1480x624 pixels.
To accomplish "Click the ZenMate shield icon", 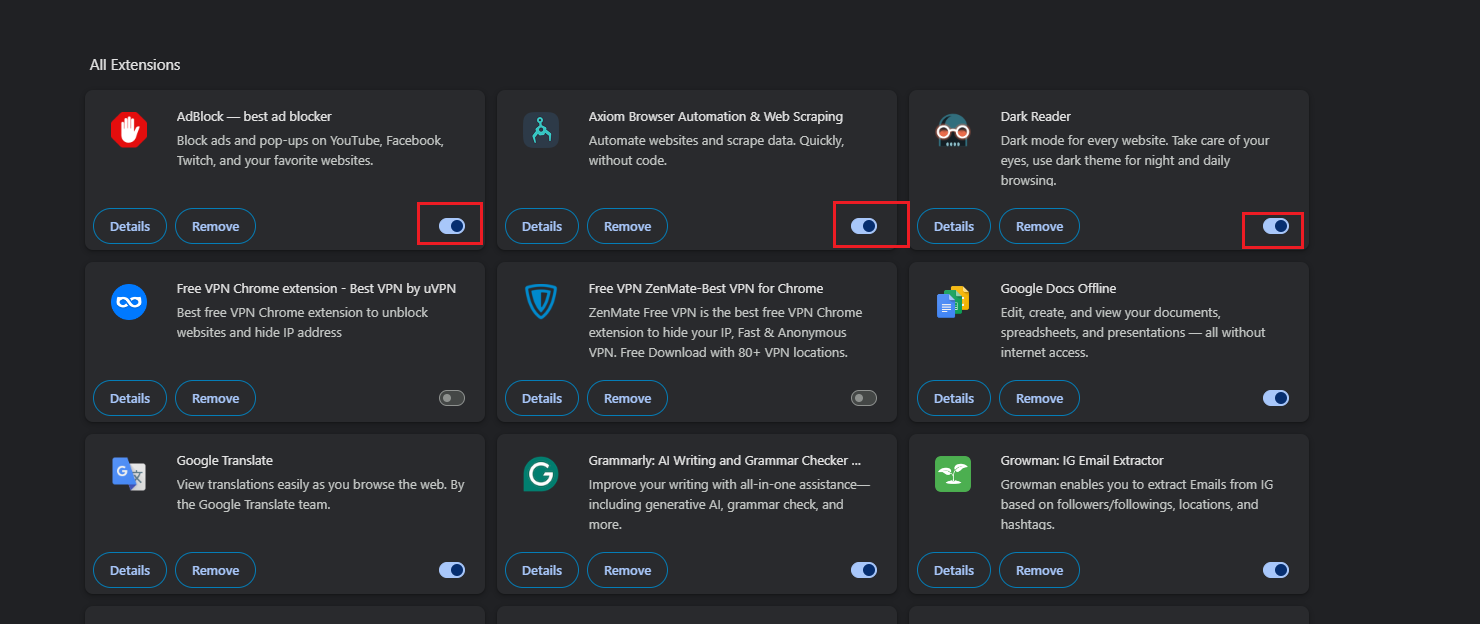I will pos(541,302).
